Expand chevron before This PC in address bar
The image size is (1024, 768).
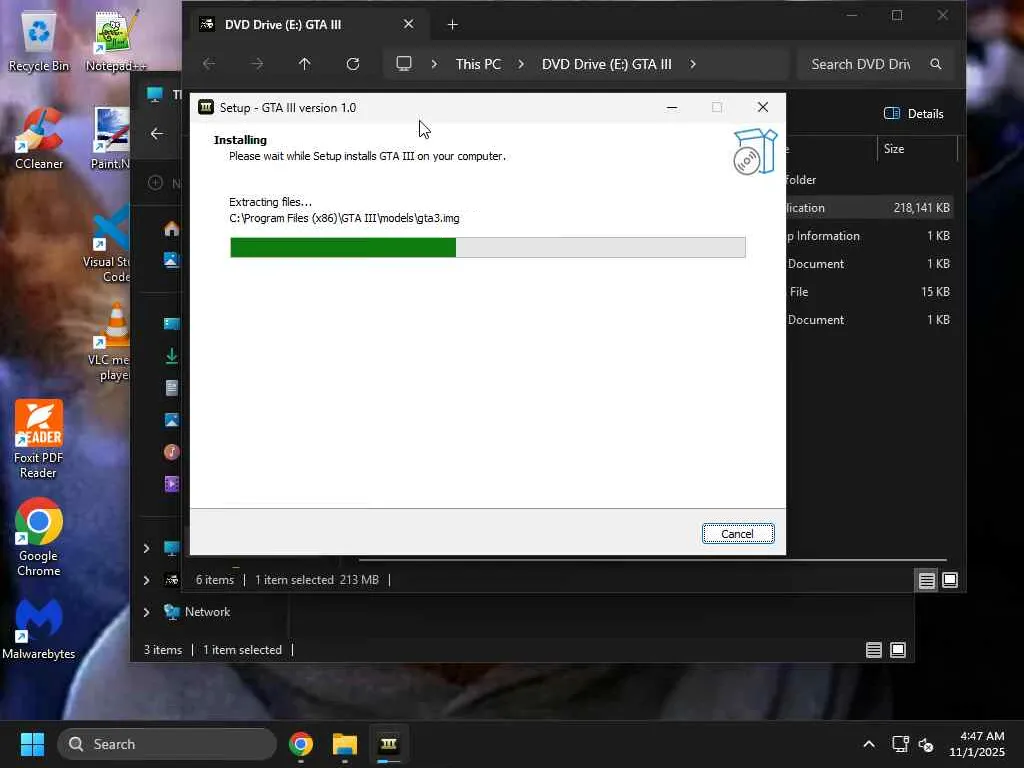[x=434, y=64]
